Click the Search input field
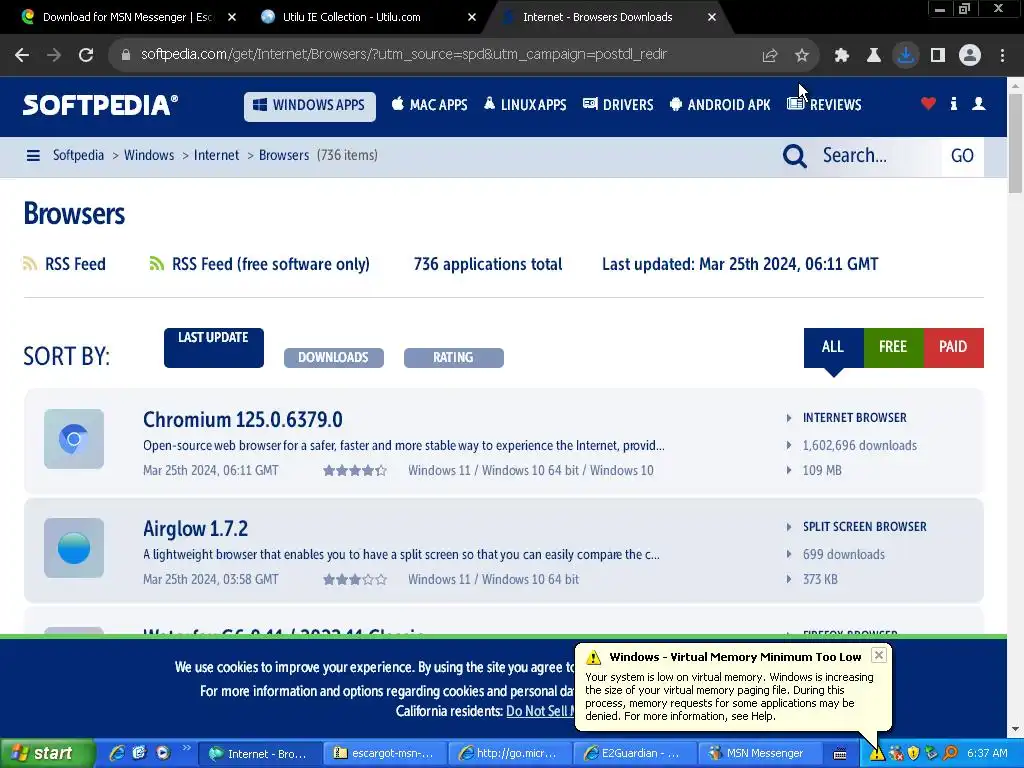Screen dimensions: 1024x768 coord(879,156)
